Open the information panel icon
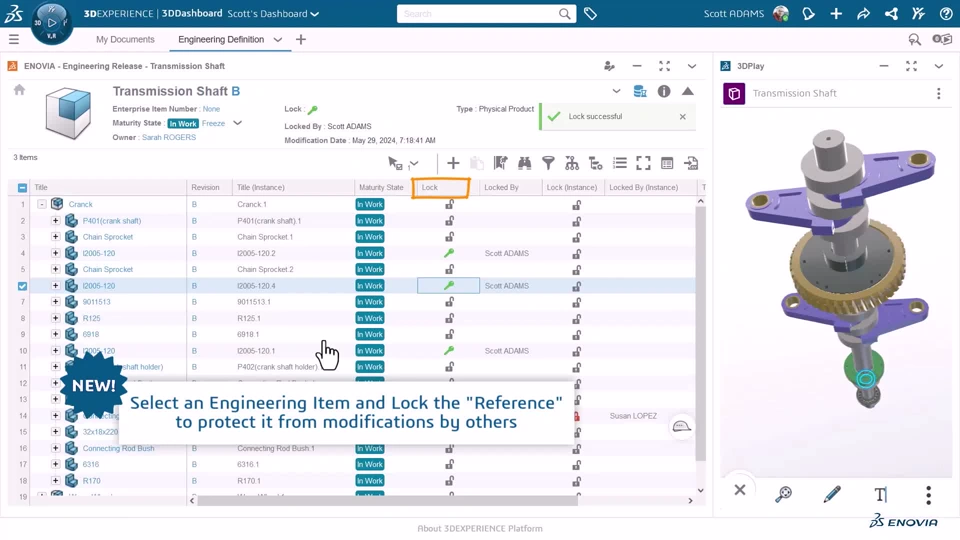 pos(664,91)
